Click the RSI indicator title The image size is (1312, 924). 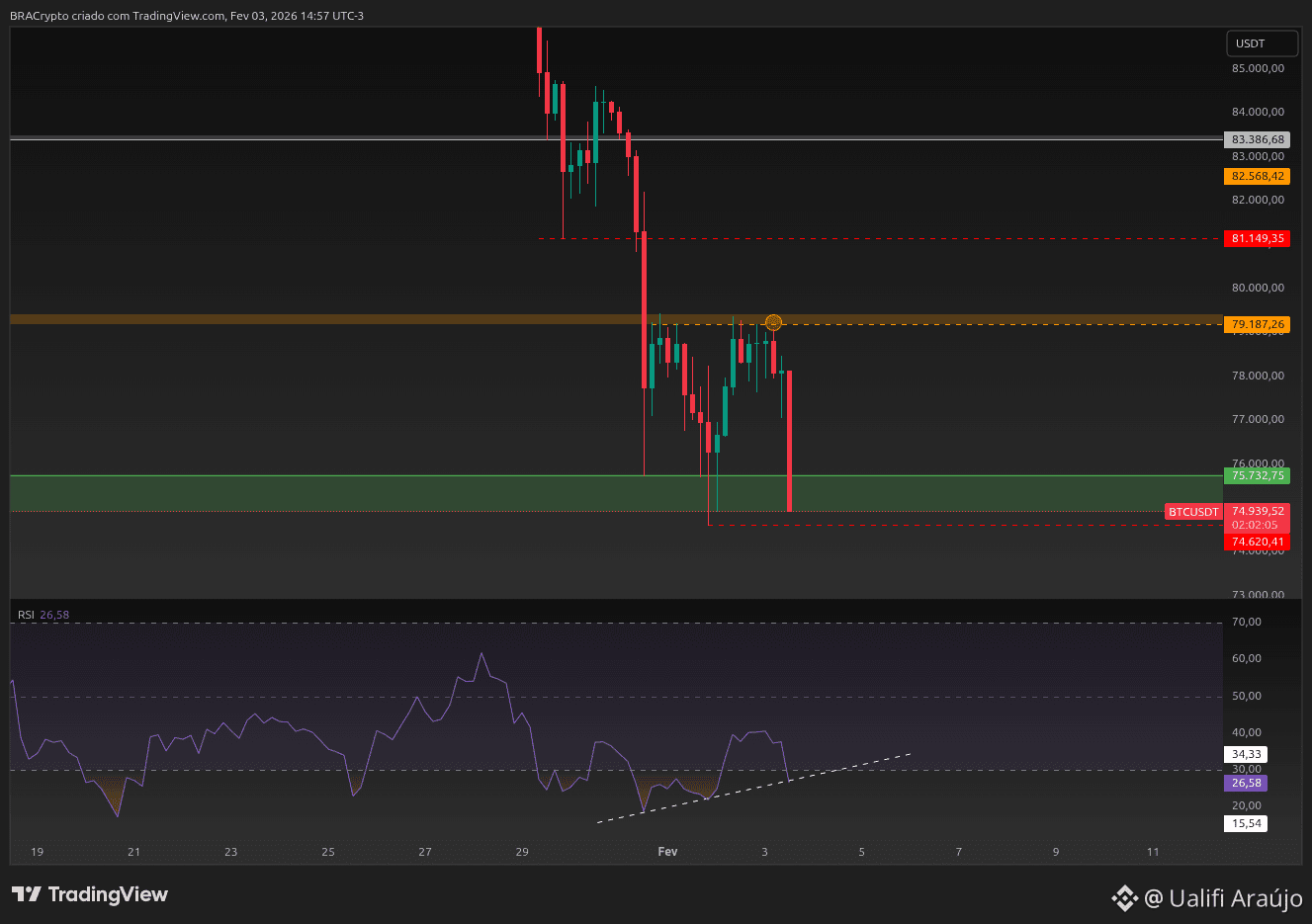(26, 615)
